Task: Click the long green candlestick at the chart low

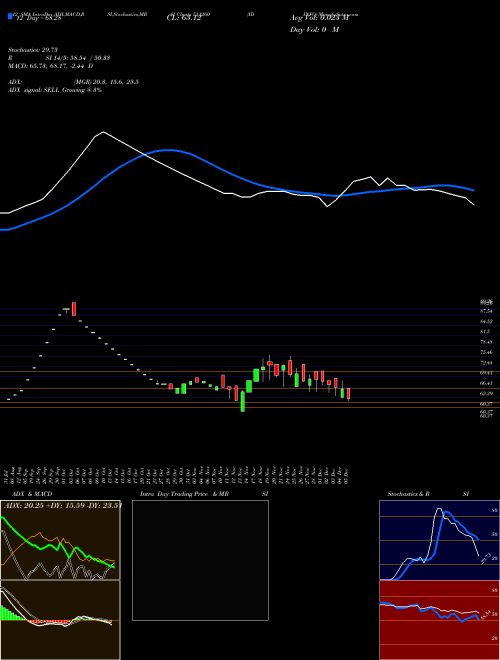Action: coord(243,401)
